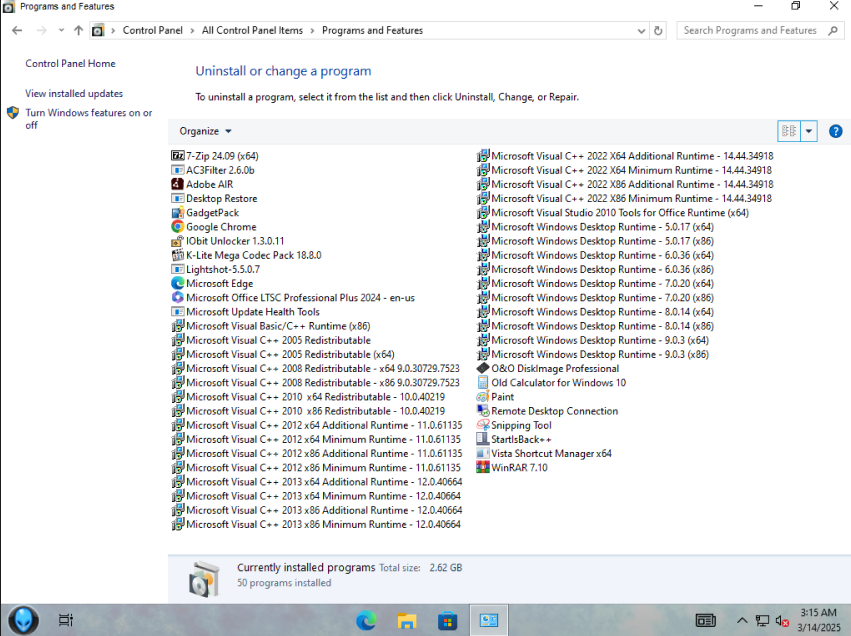The image size is (851, 636).
Task: Open Control Panel Home link
Action: (x=71, y=63)
